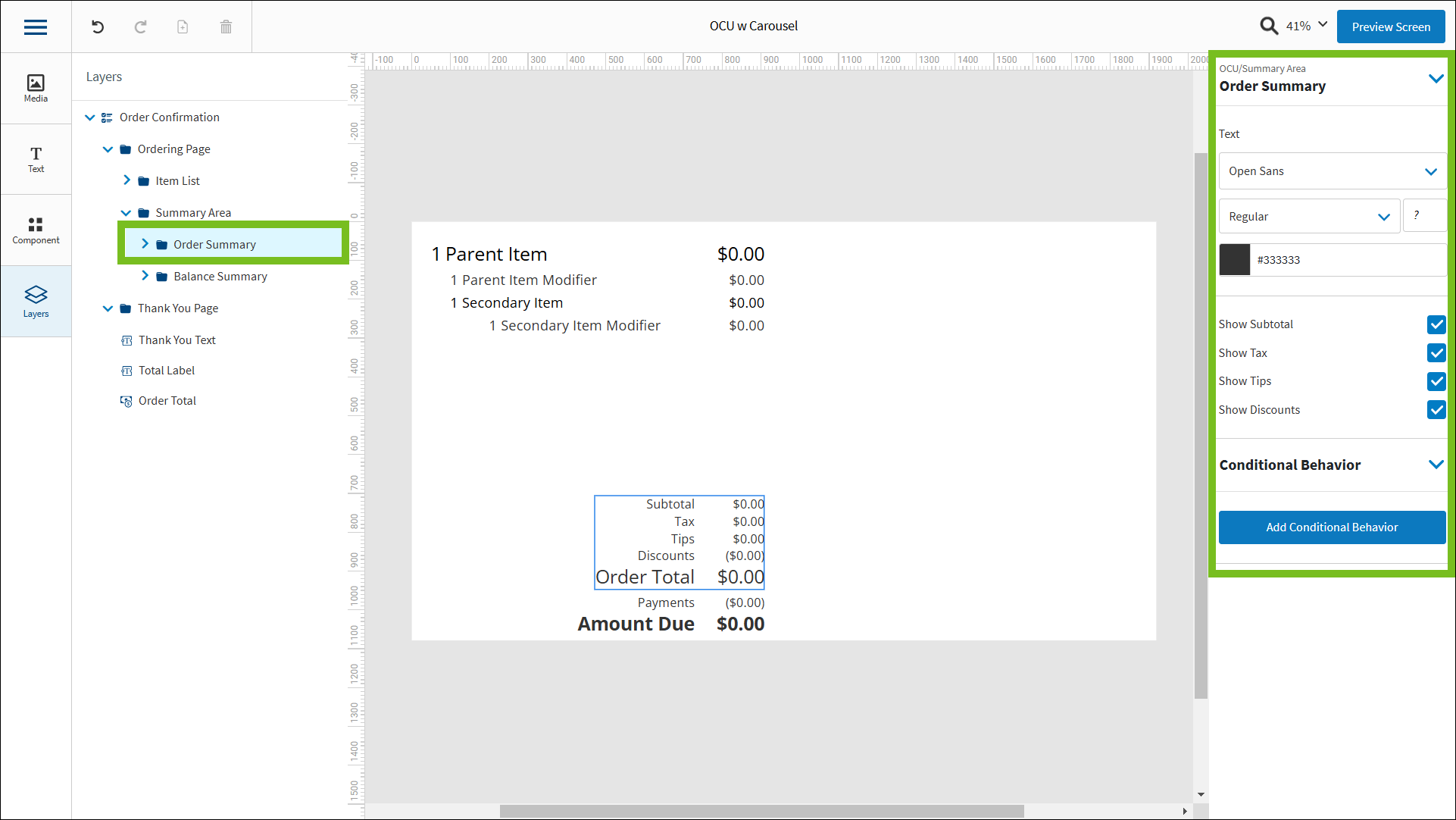Expand the Item List folder
The width and height of the screenshot is (1456, 820).
click(127, 180)
